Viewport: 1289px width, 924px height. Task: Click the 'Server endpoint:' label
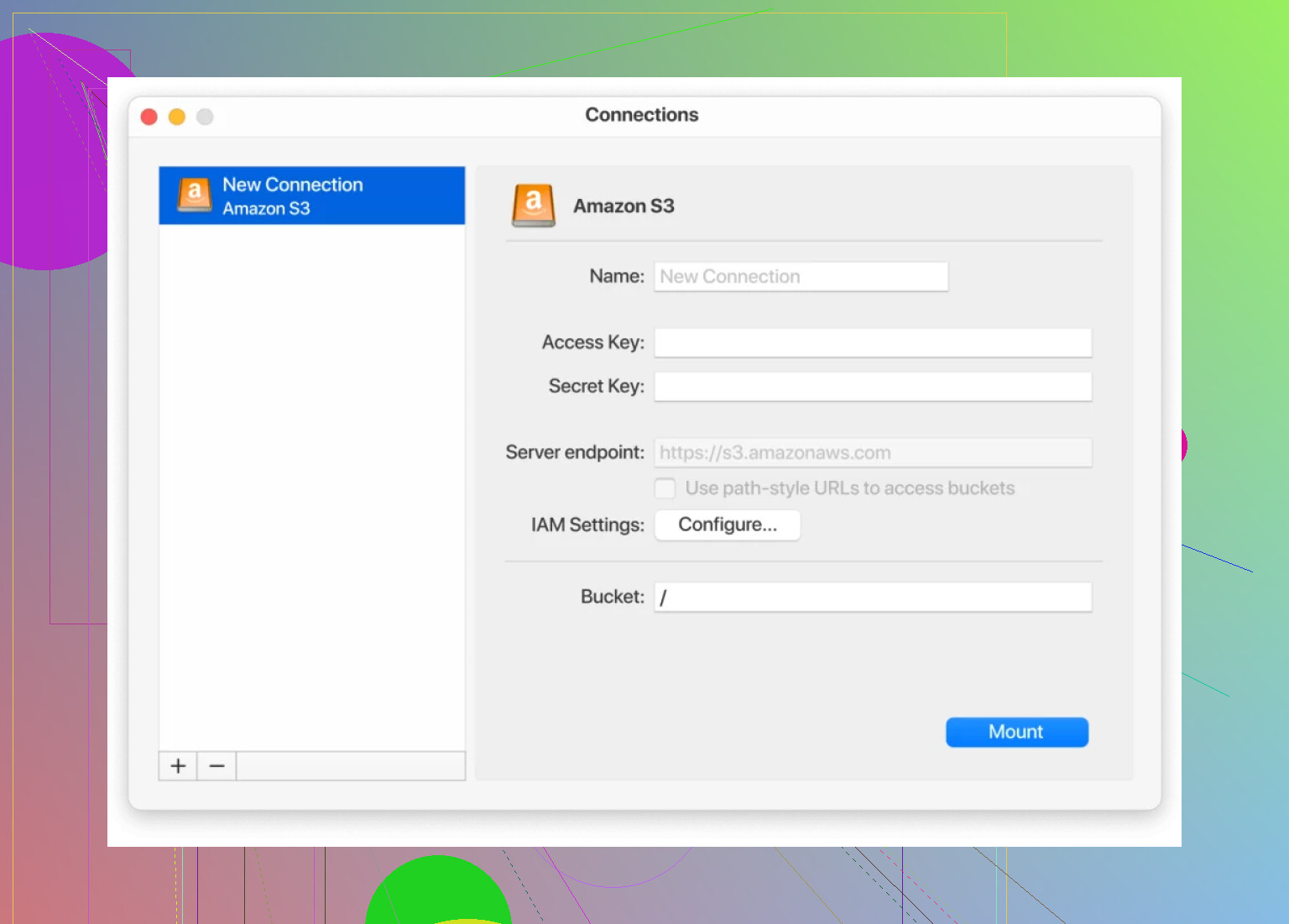(575, 452)
